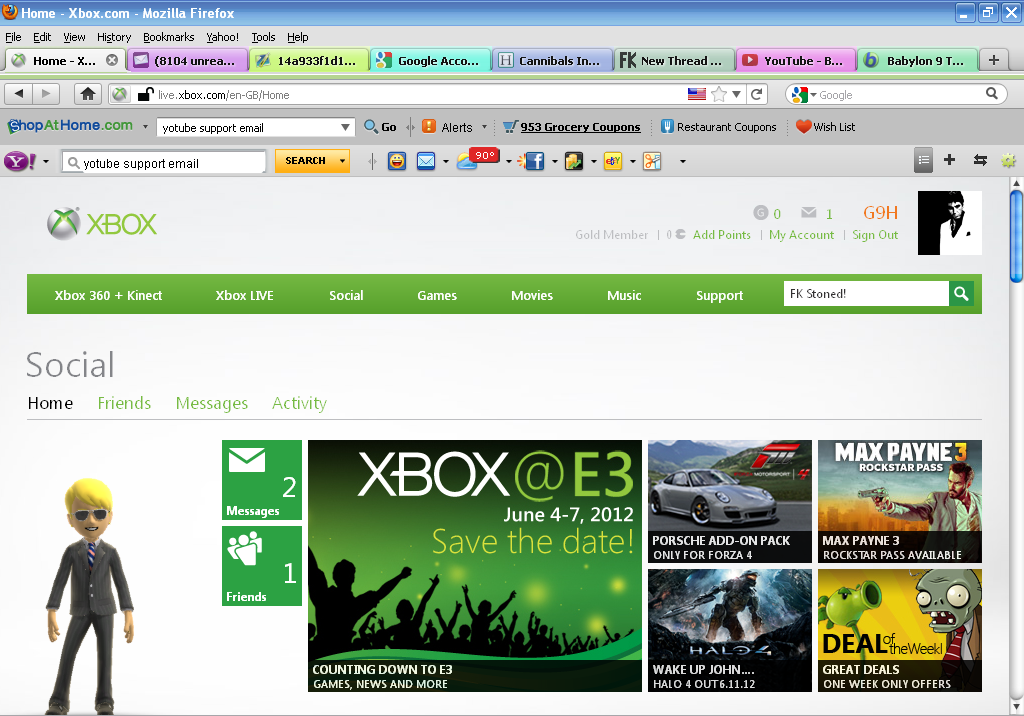This screenshot has height=716, width=1024.
Task: Reload the page with the refresh icon
Action: point(757,94)
